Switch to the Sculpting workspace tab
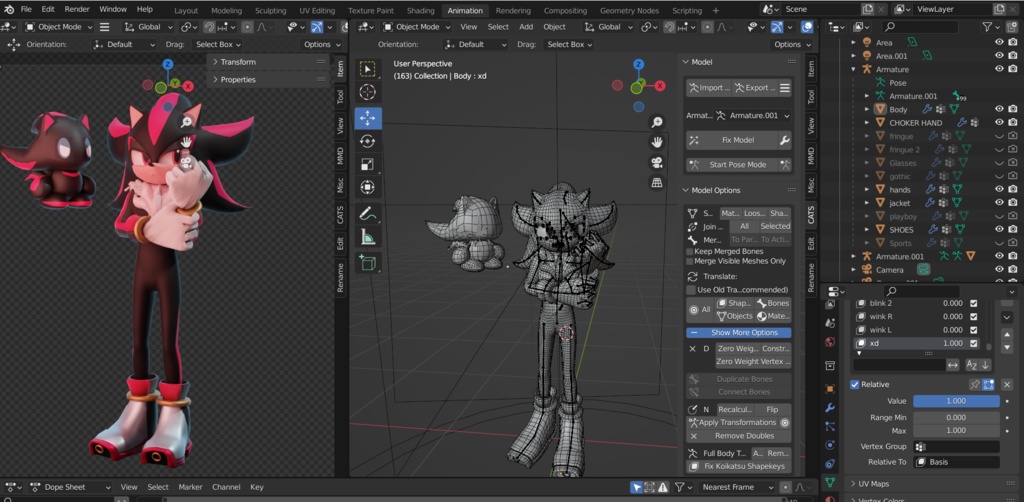The image size is (1024, 502). click(270, 10)
